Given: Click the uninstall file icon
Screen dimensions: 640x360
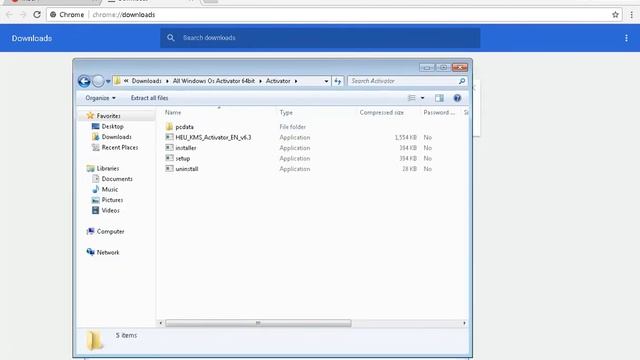Looking at the screenshot, I should [169, 169].
